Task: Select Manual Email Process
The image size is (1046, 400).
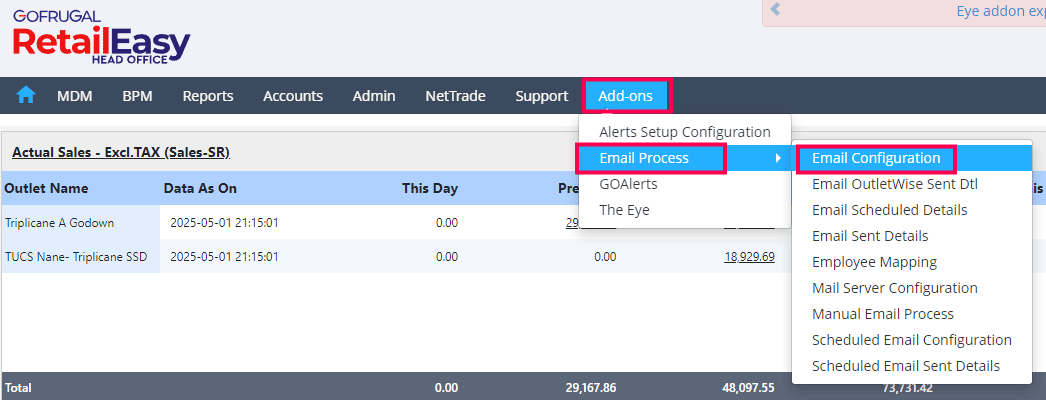Action: tap(883, 314)
